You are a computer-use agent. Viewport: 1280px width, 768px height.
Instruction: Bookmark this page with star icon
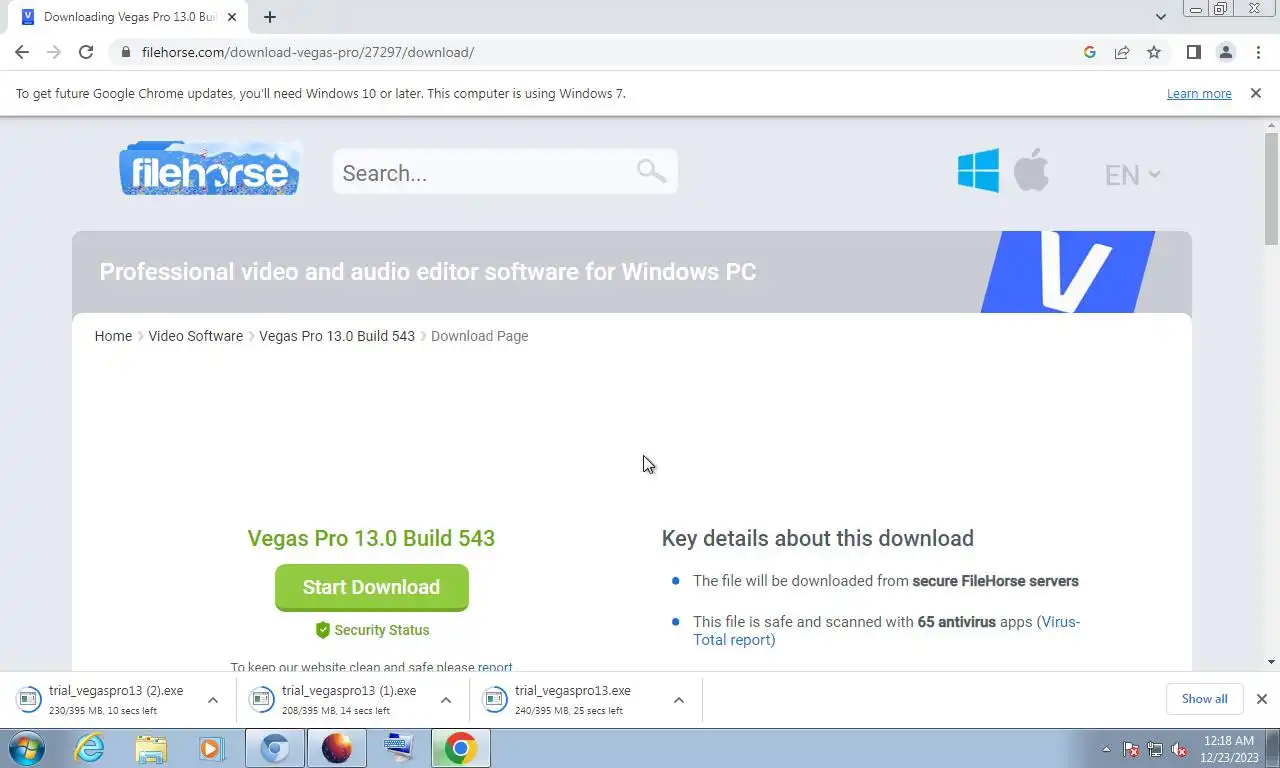(x=1154, y=52)
